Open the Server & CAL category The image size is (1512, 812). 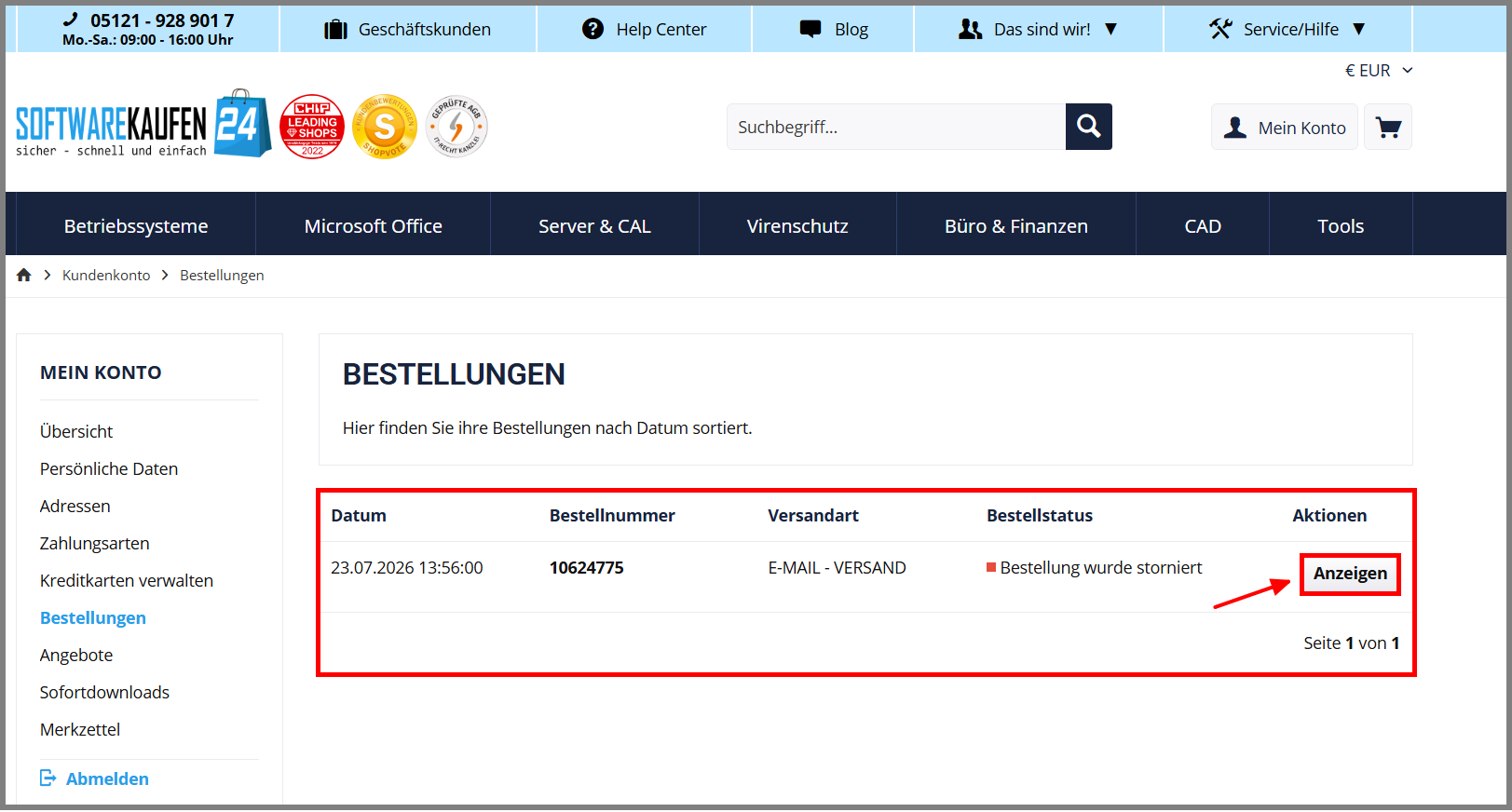pos(594,226)
